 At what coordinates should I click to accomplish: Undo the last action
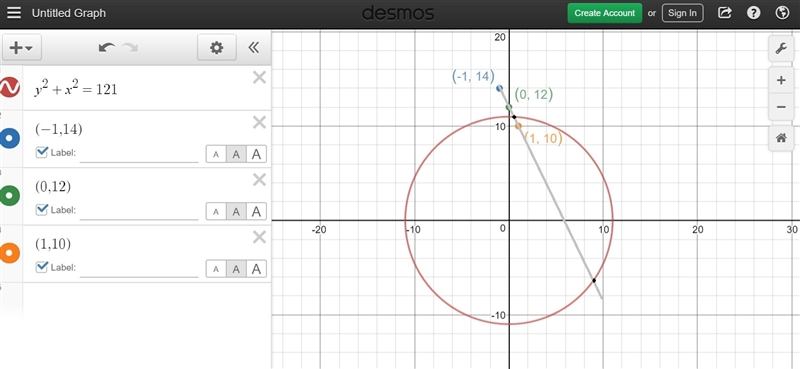(x=106, y=48)
